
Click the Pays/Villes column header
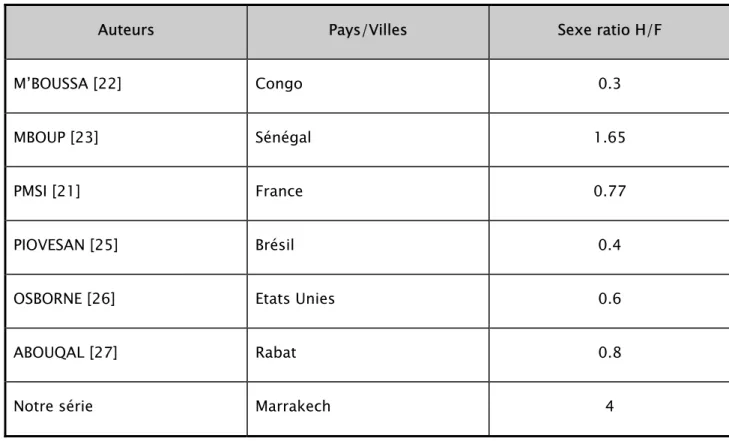click(x=368, y=32)
